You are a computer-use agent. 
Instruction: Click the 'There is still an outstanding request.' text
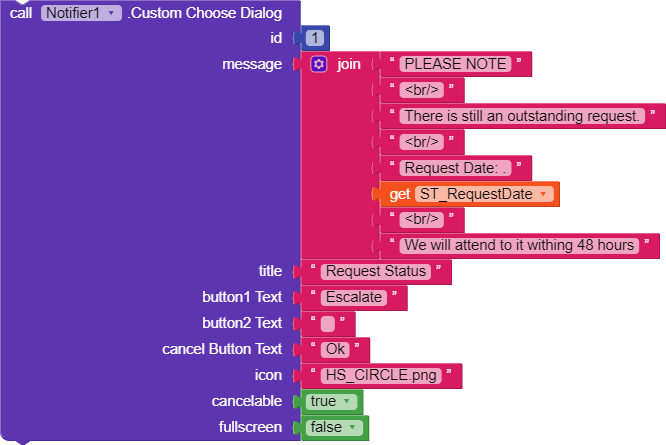[x=522, y=116]
